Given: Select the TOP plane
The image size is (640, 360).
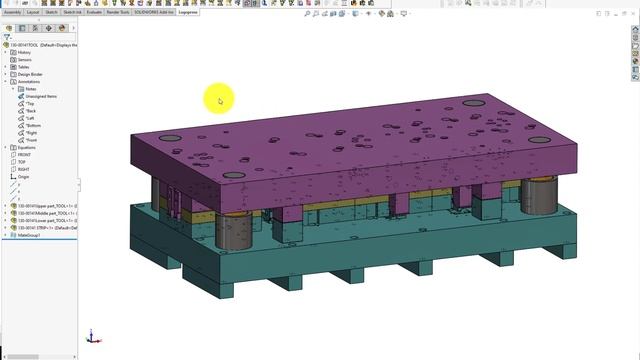Looking at the screenshot, I should click(18, 162).
